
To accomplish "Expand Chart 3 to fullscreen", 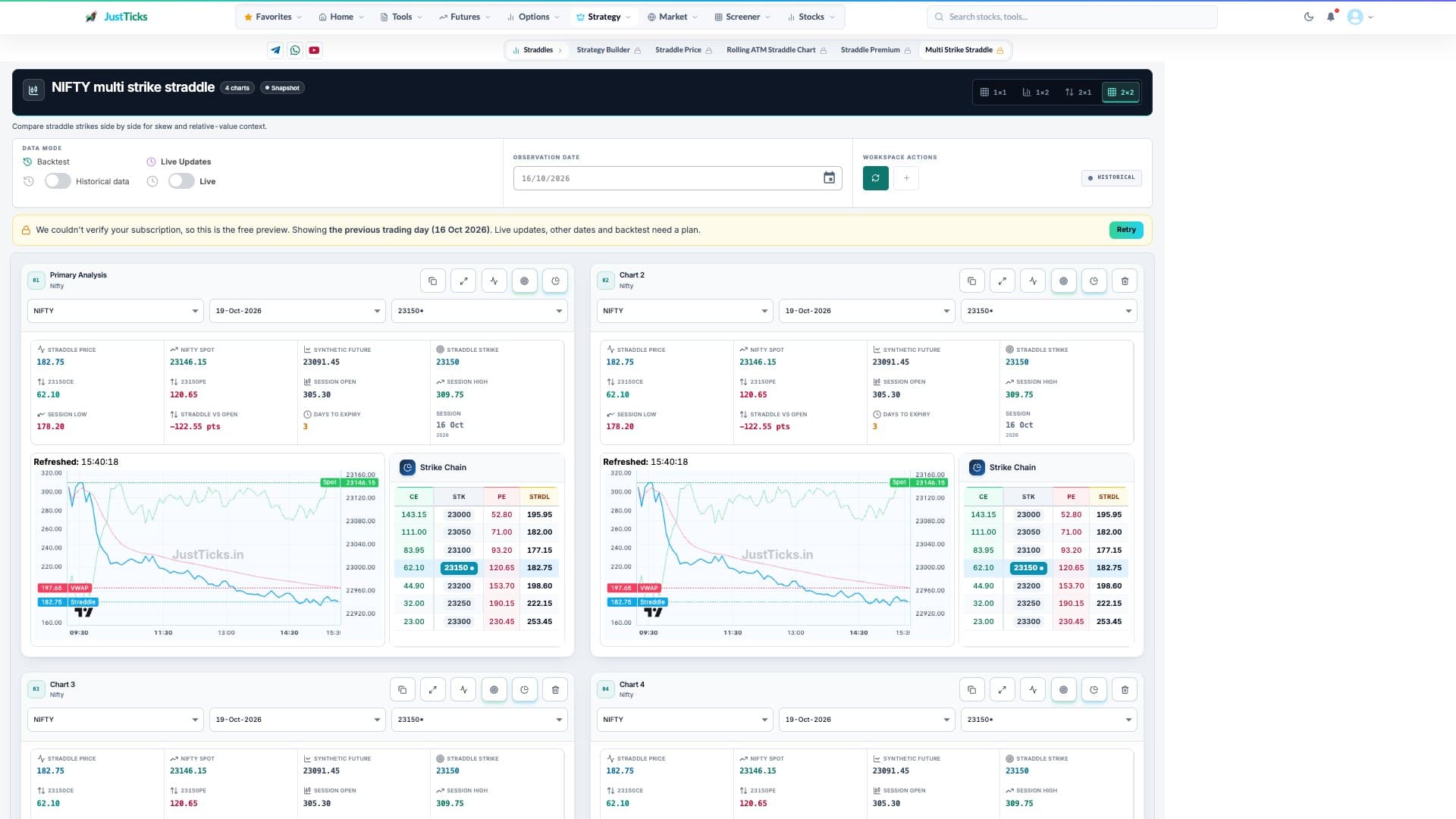I will point(433,689).
